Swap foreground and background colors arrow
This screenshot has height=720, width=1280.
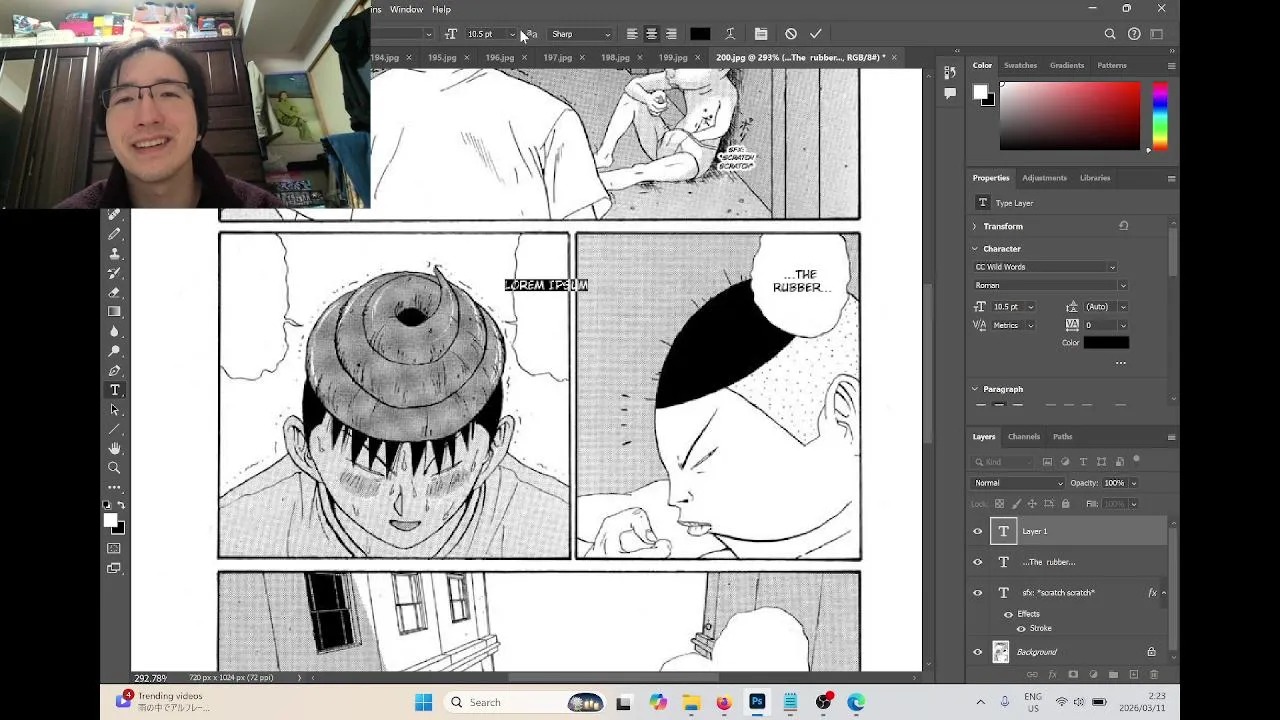tap(121, 505)
